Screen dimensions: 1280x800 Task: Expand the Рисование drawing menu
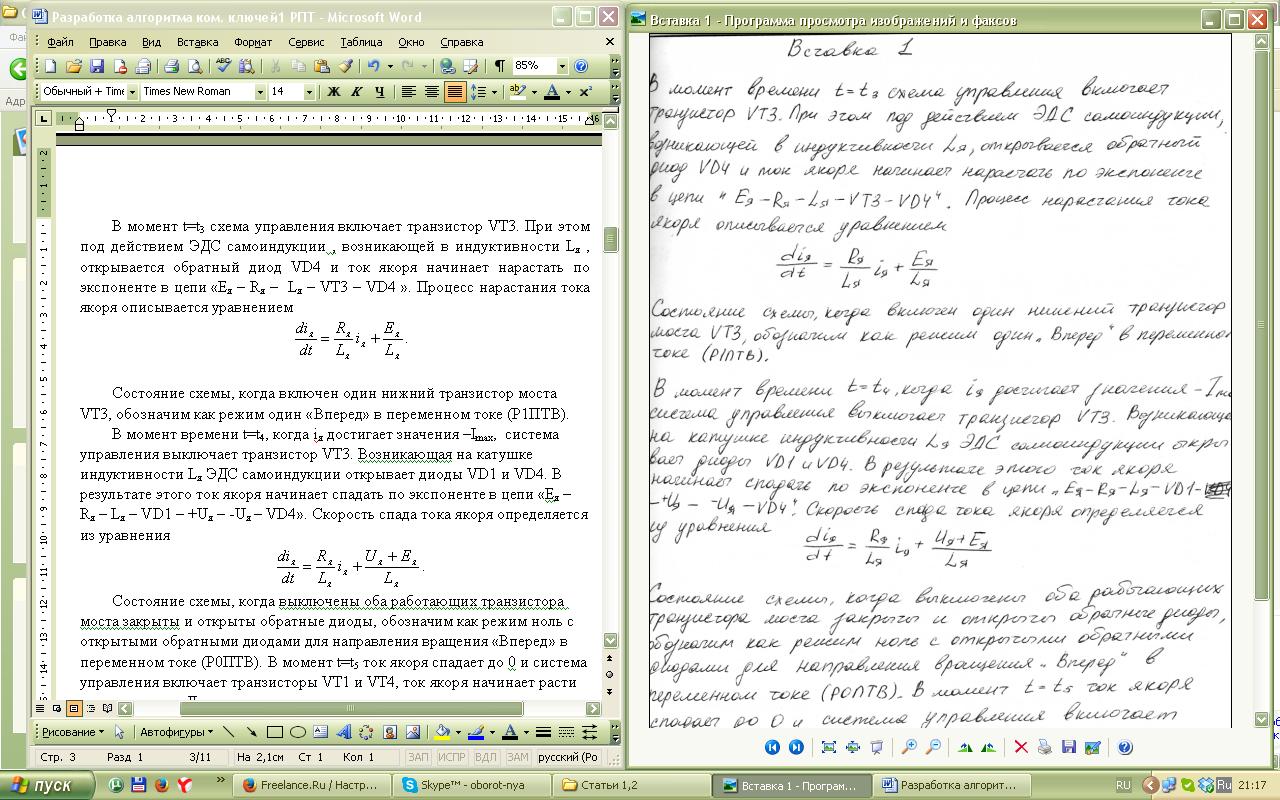coord(72,732)
